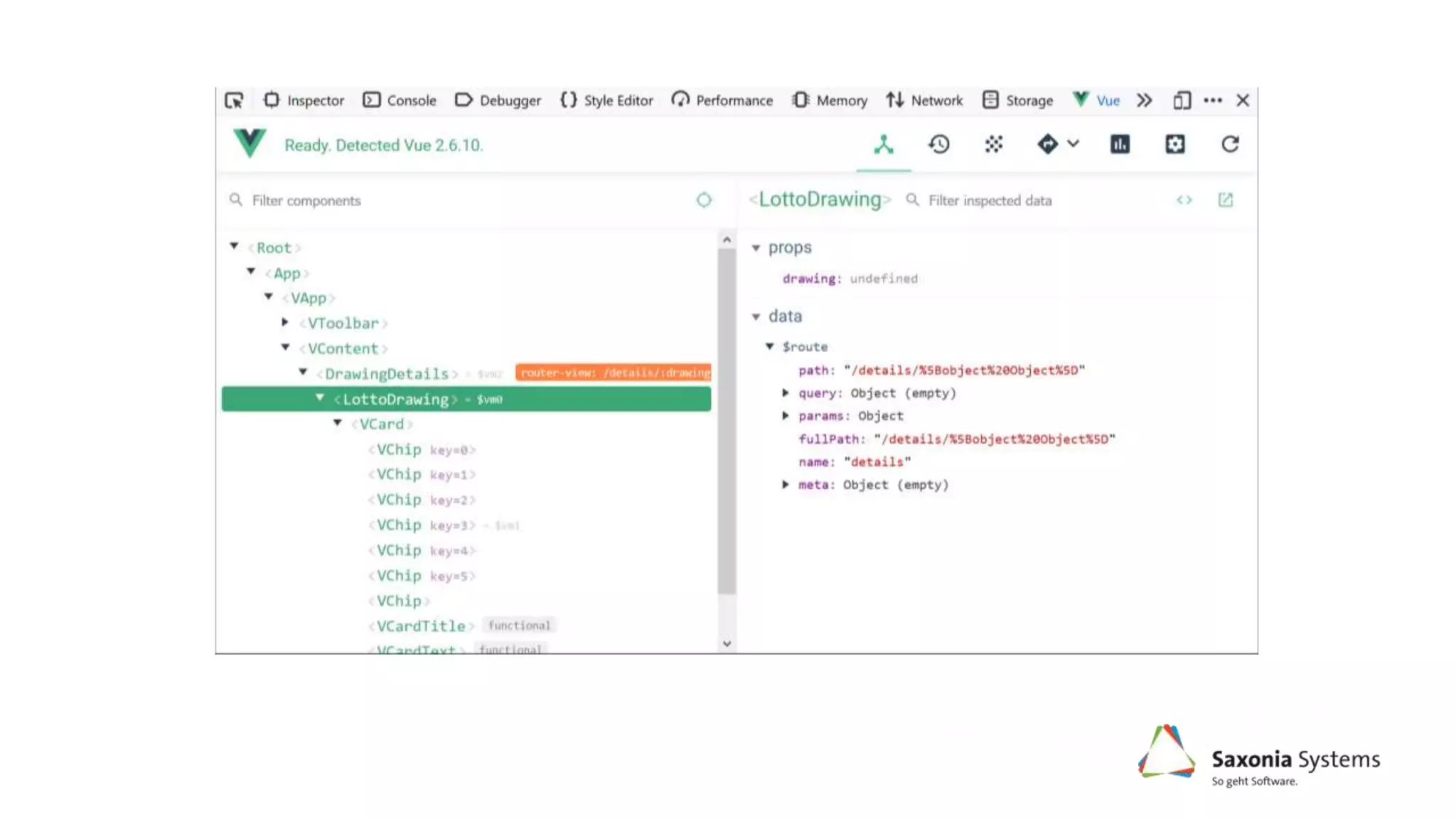Close the developer tools panel
This screenshot has height=819, width=1456.
(x=1243, y=100)
